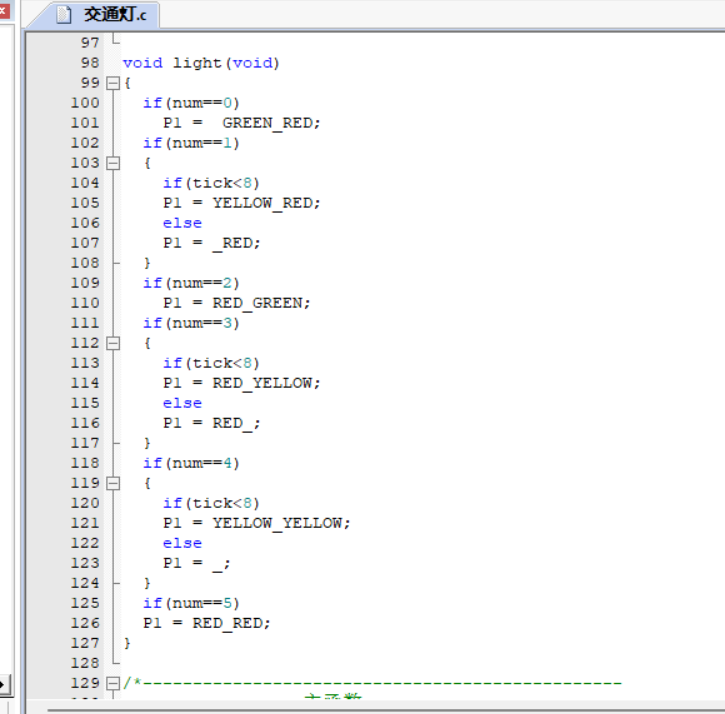This screenshot has height=714, width=725.
Task: Click the 'else' keyword on line 115
Action: pyautogui.click(x=182, y=403)
